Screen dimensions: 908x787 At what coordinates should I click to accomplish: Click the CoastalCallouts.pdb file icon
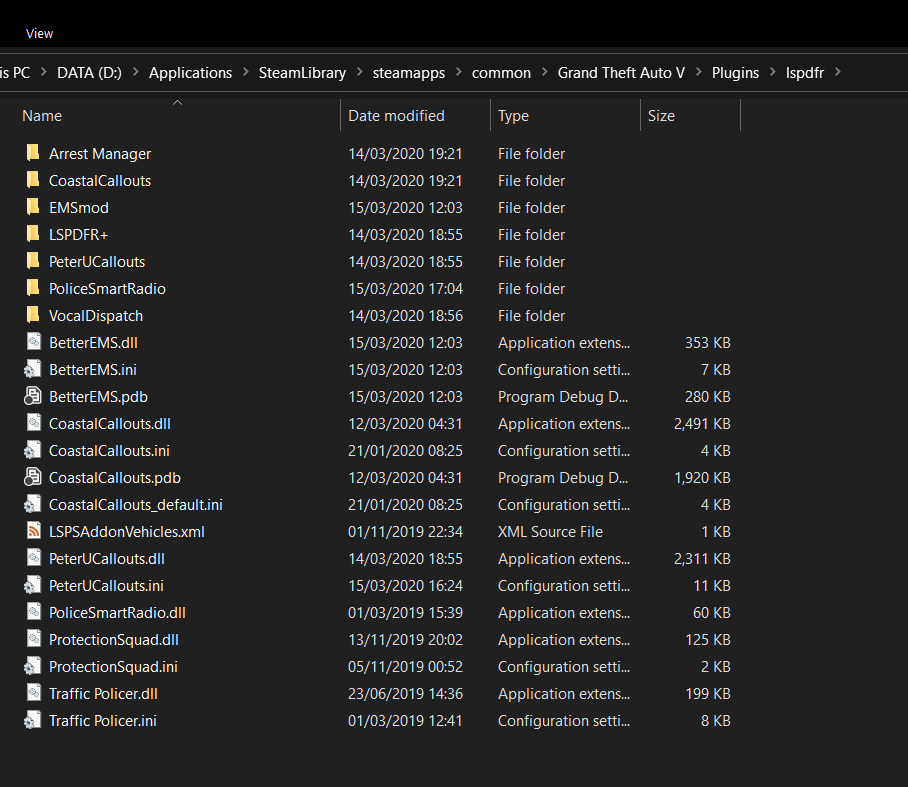[x=32, y=477]
